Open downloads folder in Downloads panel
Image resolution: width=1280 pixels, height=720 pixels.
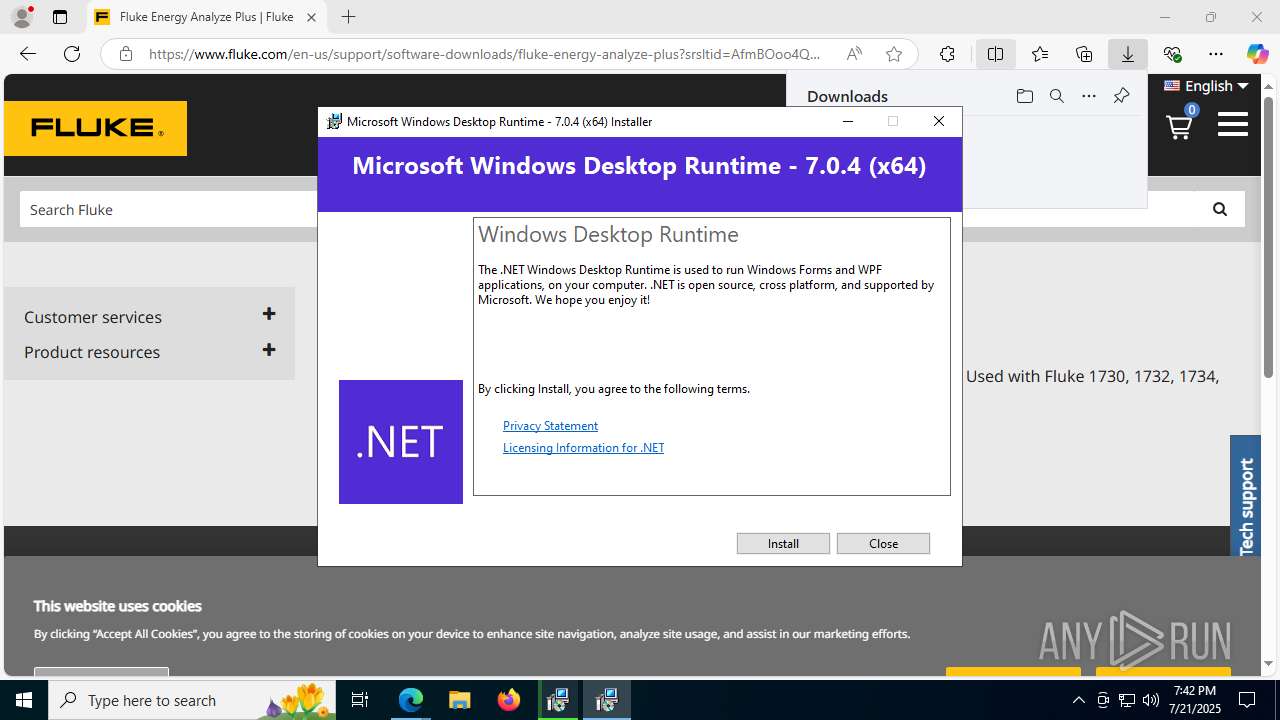1024,96
